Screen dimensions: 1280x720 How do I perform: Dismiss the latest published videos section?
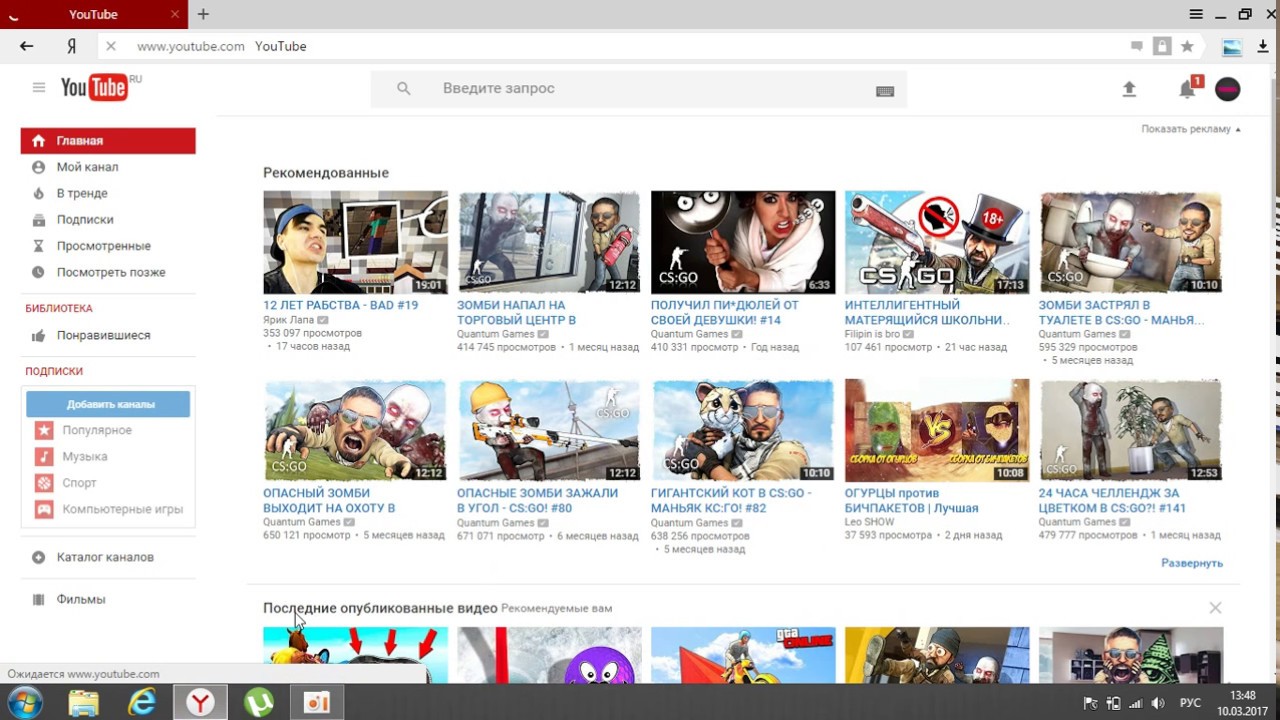[1215, 608]
